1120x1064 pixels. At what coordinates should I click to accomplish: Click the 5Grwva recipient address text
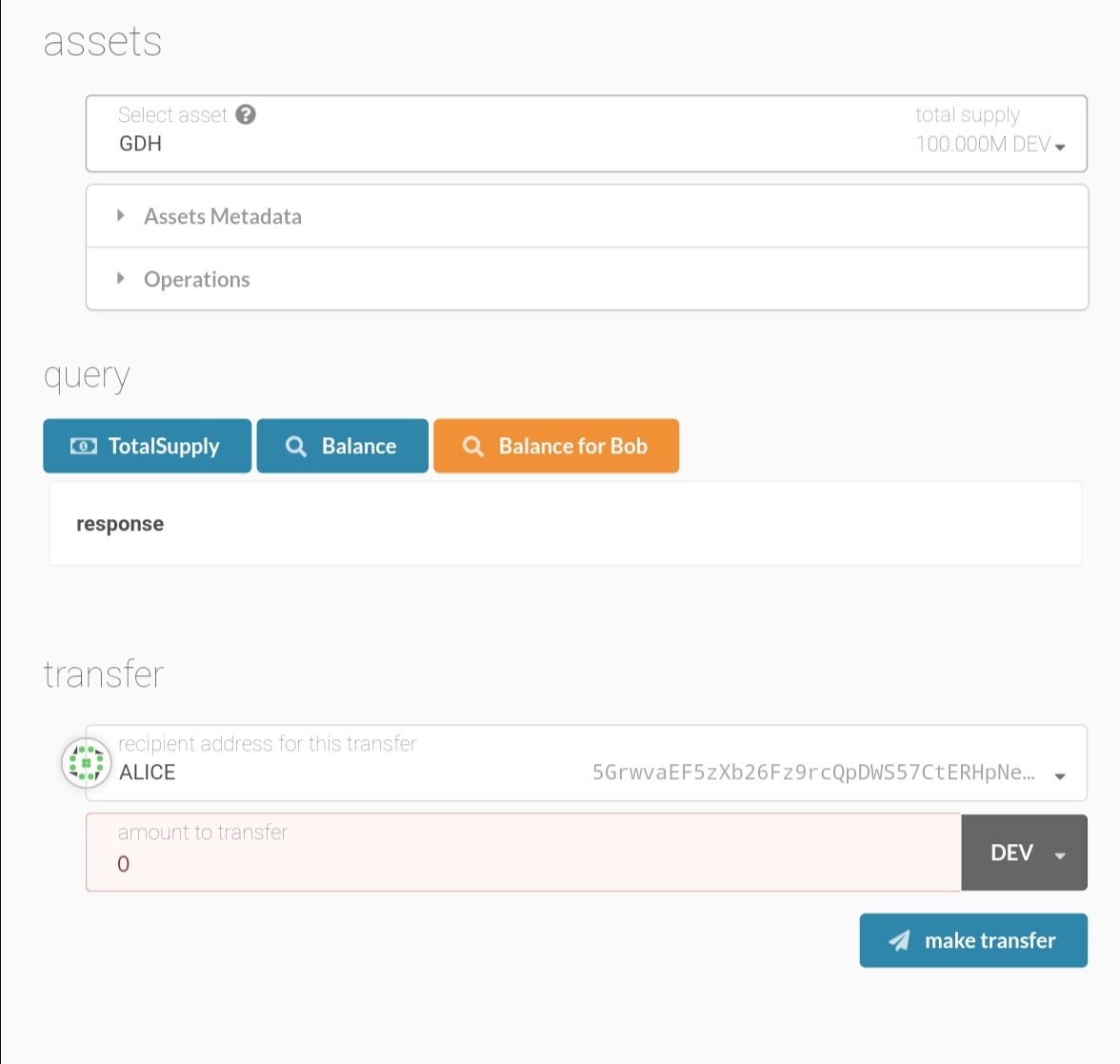[x=812, y=773]
